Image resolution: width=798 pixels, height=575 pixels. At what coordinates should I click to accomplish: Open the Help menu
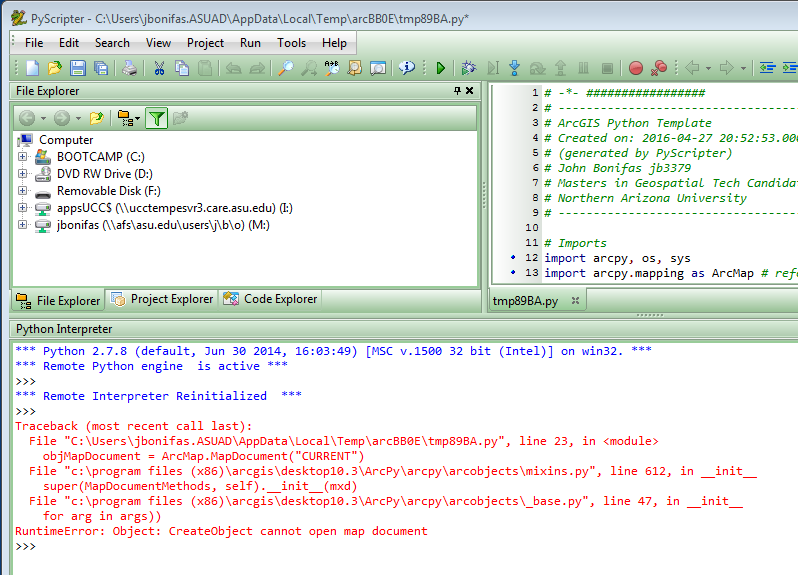(334, 43)
